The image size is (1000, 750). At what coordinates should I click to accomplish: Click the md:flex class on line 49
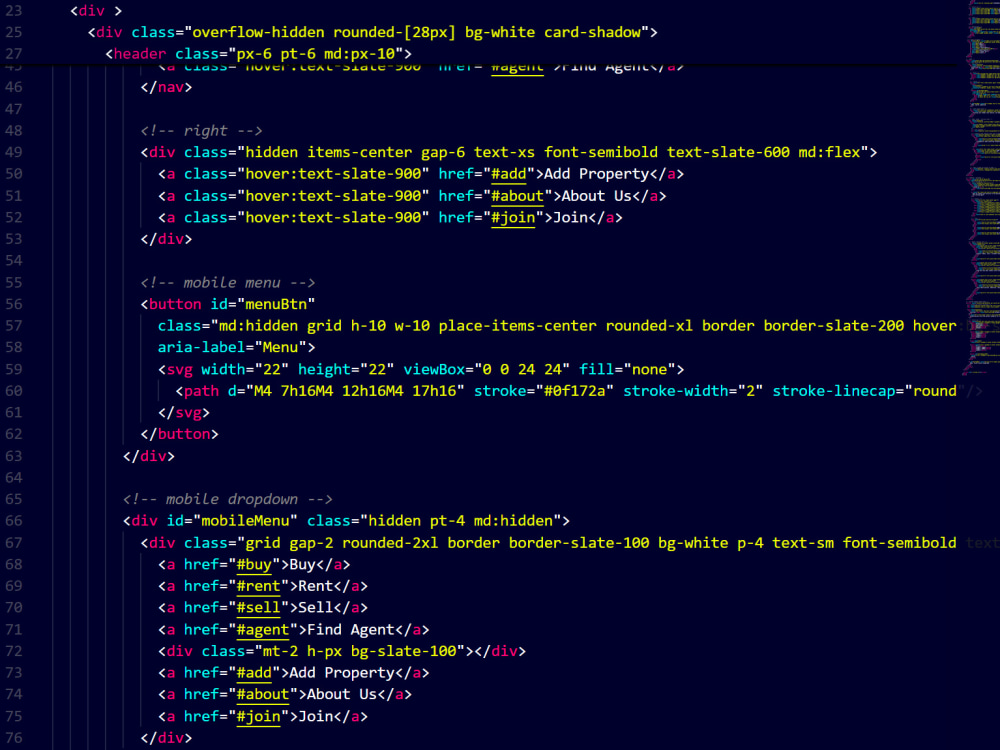point(829,152)
